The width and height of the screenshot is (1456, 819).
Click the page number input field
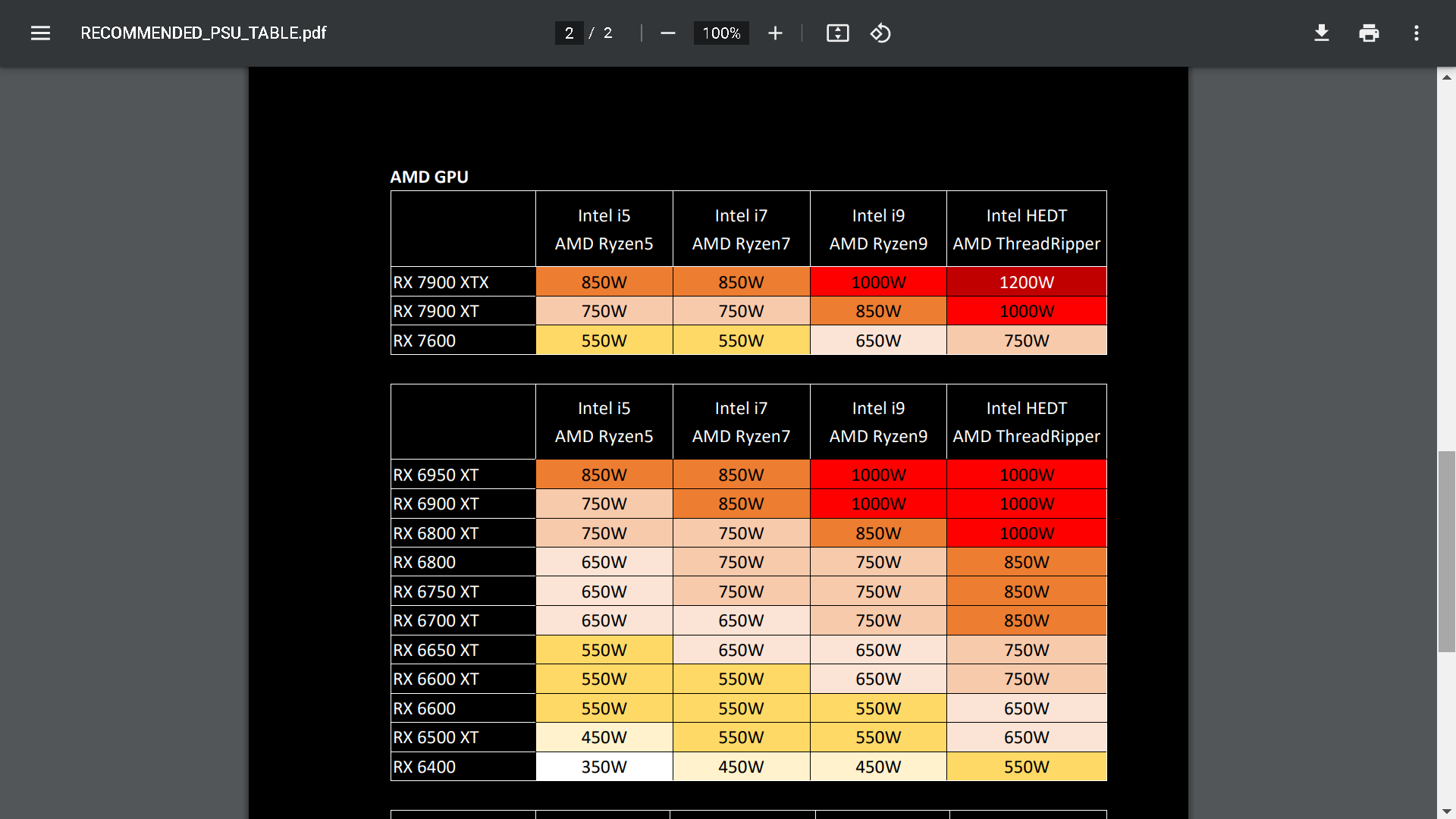point(569,33)
